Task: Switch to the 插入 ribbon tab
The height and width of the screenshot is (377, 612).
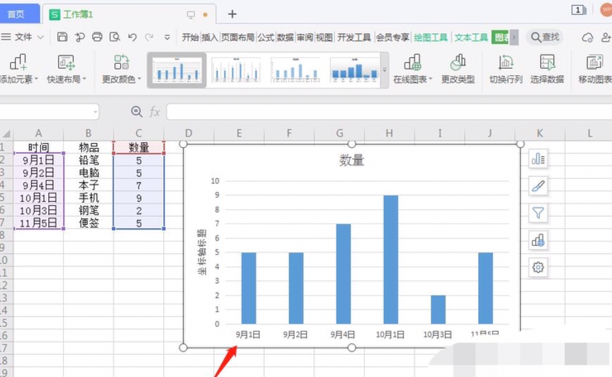Action: [x=210, y=37]
